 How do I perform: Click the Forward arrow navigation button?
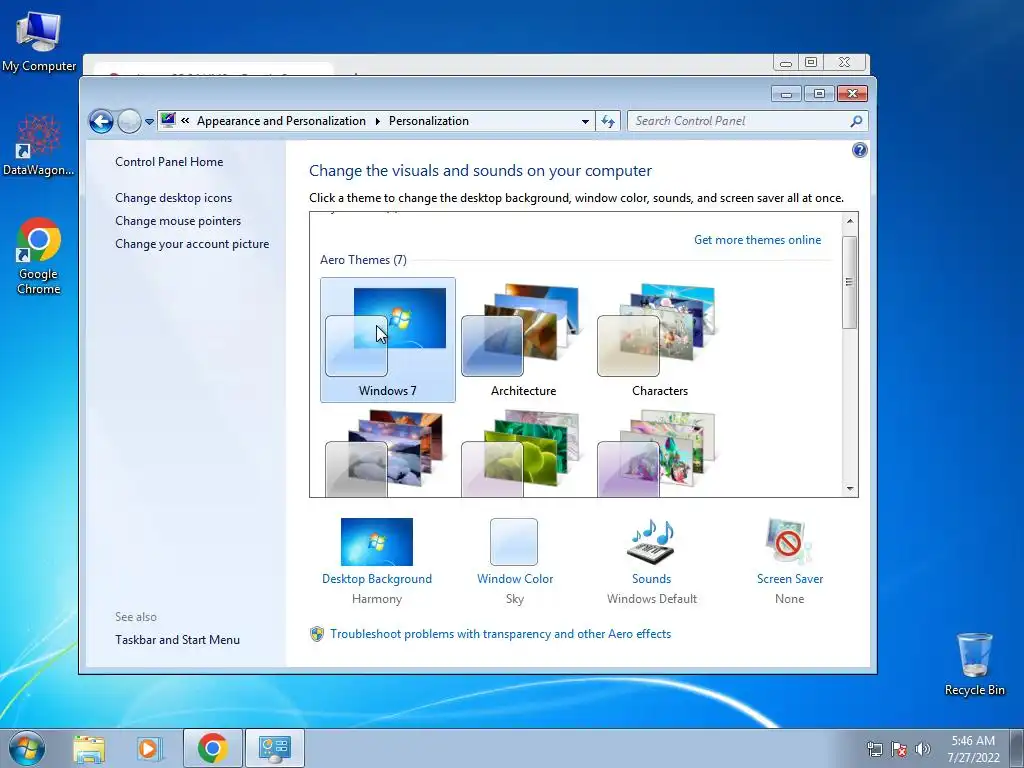[x=129, y=121]
